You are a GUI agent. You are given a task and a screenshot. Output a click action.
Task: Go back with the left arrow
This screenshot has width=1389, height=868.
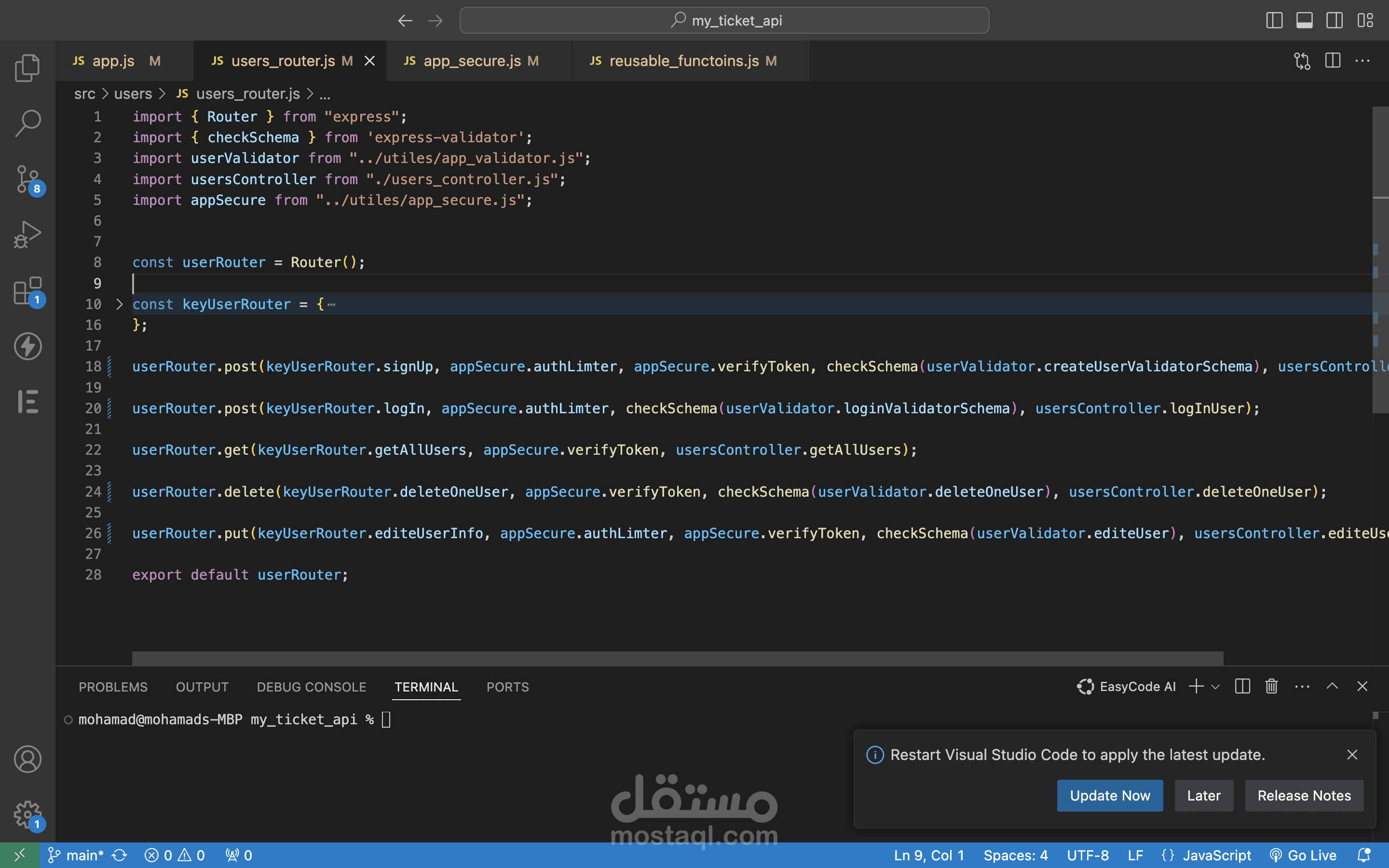coord(405,21)
